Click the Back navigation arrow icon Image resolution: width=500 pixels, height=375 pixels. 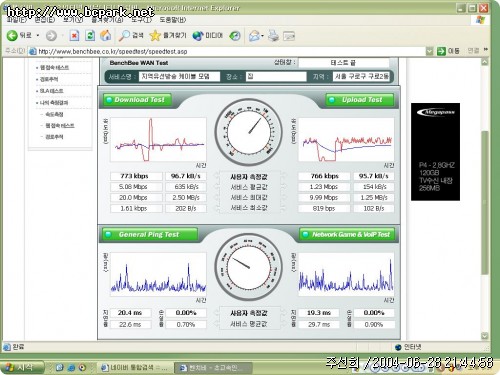pos(12,35)
